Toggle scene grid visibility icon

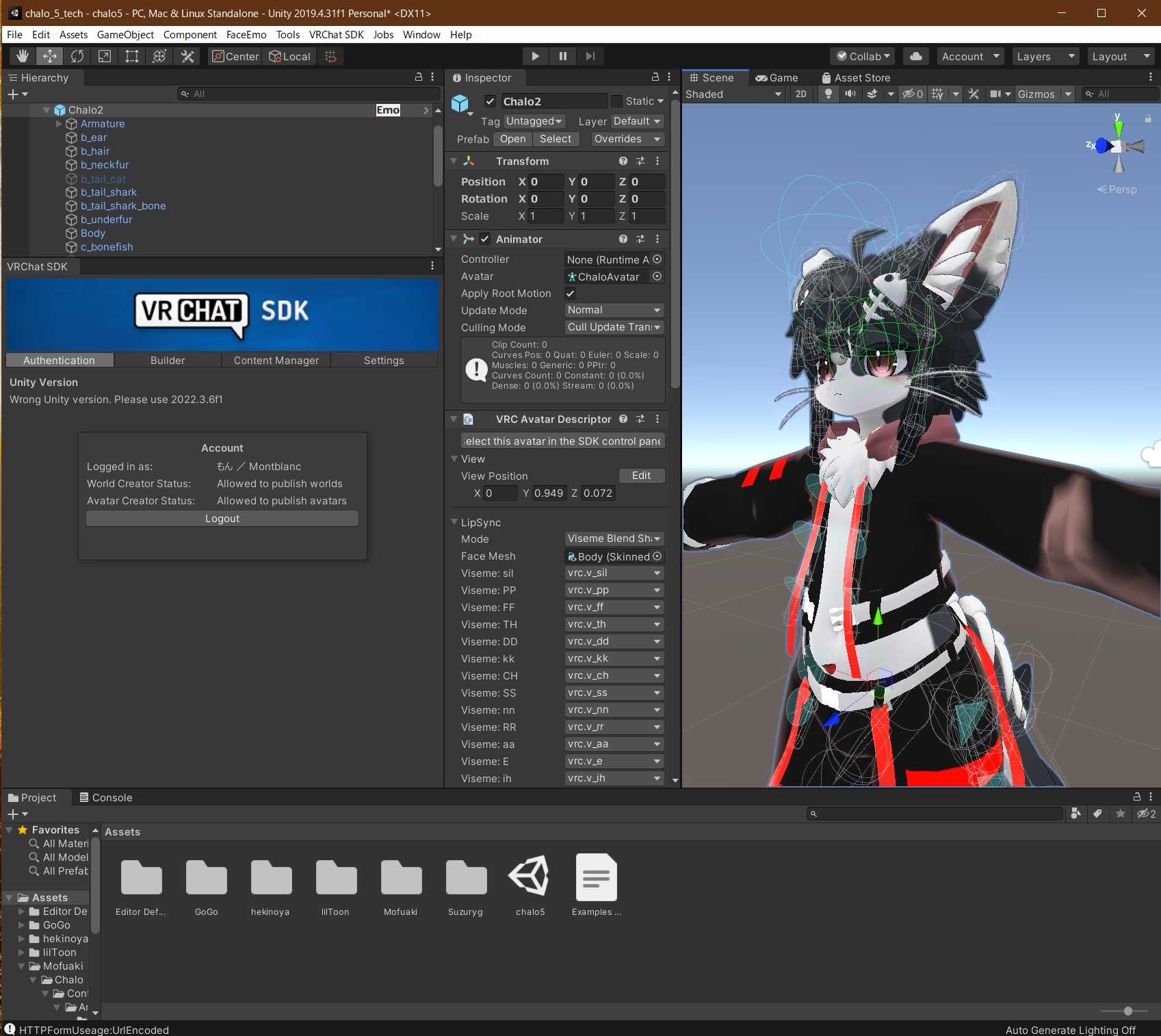point(937,94)
